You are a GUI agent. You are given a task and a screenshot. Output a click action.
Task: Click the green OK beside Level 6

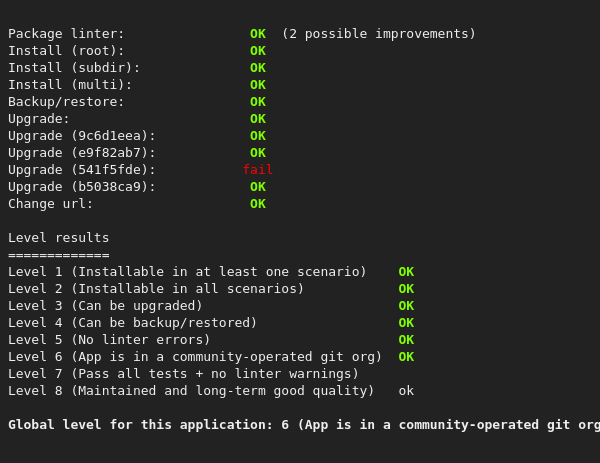tap(406, 357)
